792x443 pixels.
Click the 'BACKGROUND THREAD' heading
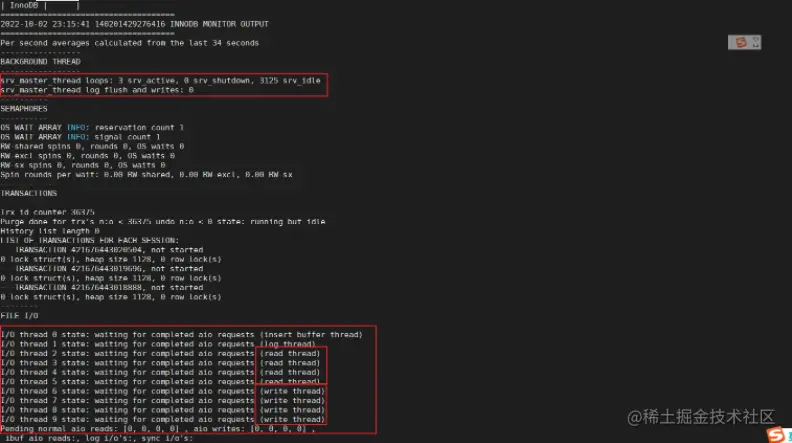tap(40, 62)
